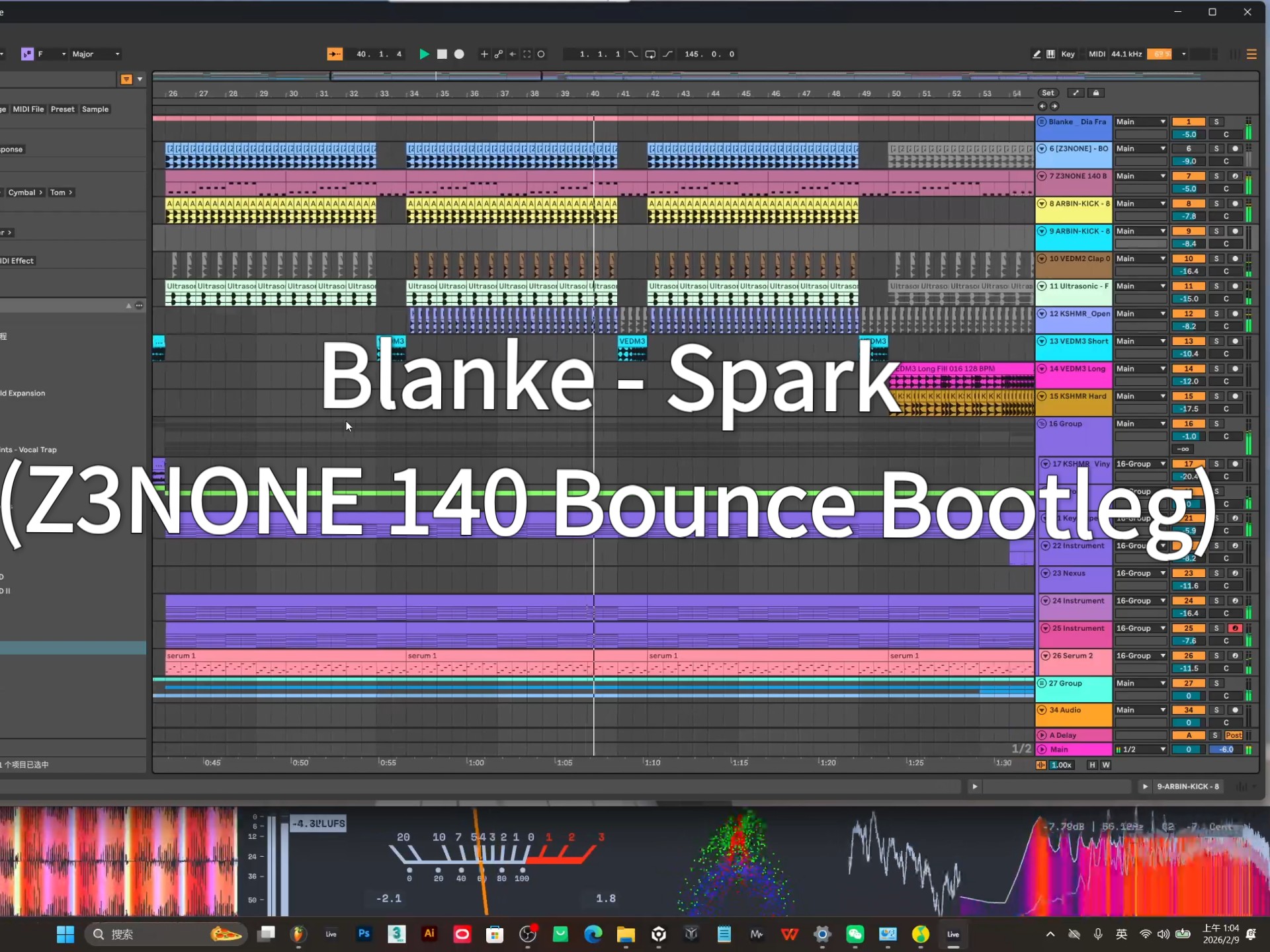Screen dimensions: 1270x952
Task: Open the orange hamburger menu icon
Action: pos(1251,54)
